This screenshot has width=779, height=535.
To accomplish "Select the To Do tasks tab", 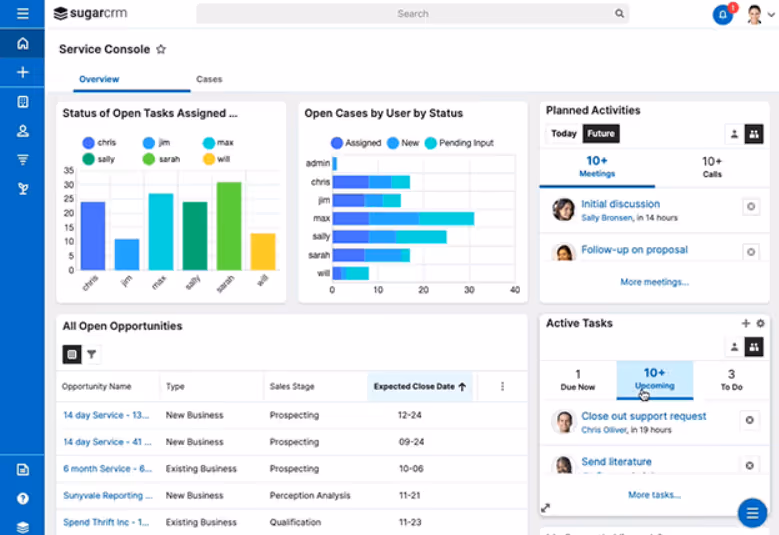I will (731, 380).
